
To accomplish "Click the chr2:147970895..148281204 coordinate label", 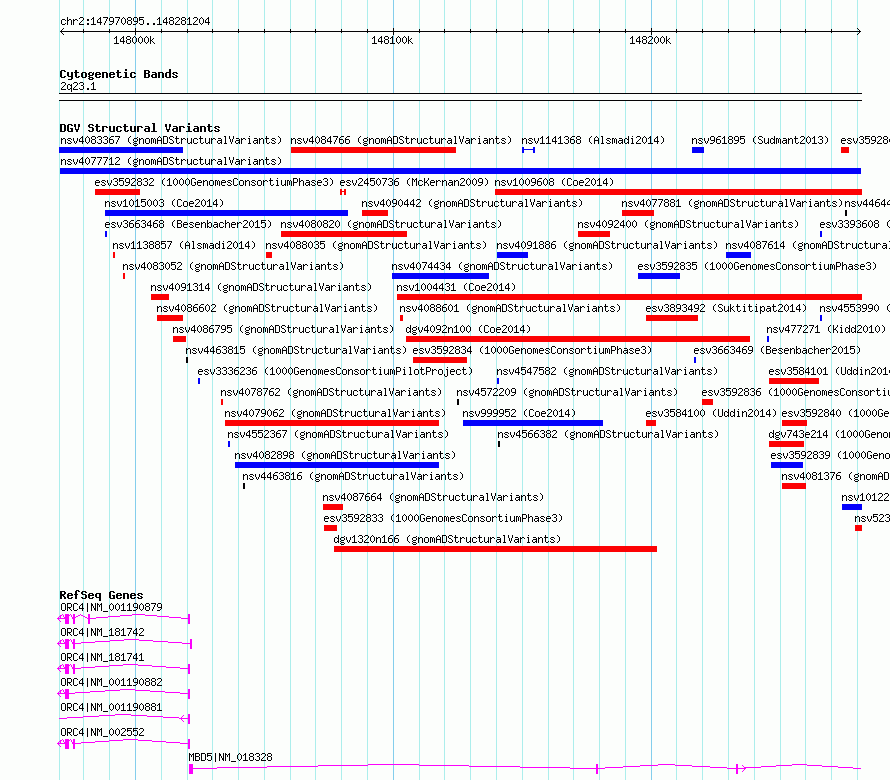I will coord(135,21).
